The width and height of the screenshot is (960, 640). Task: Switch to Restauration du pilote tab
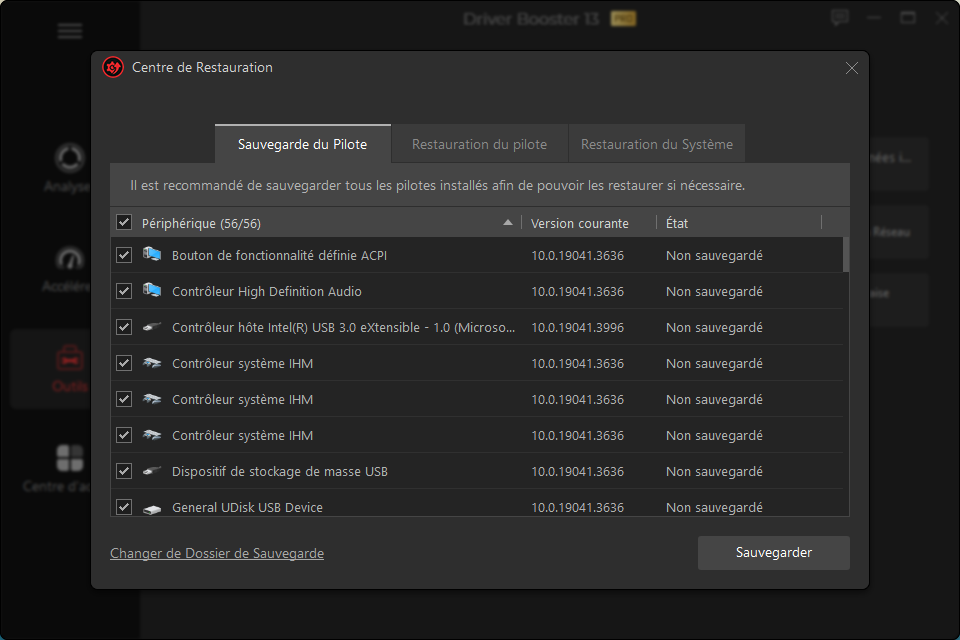pos(479,144)
